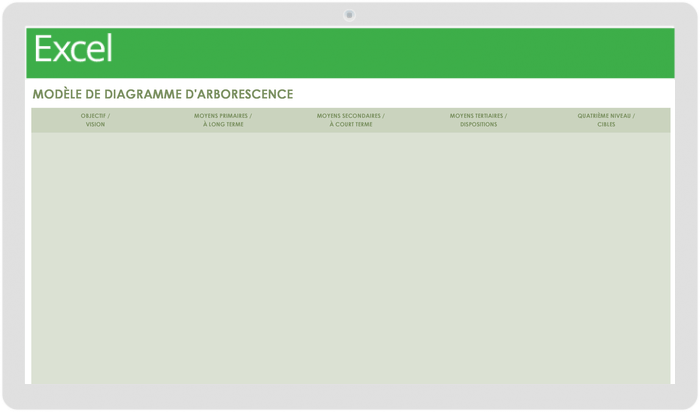Click the Excel logo text

click(73, 49)
